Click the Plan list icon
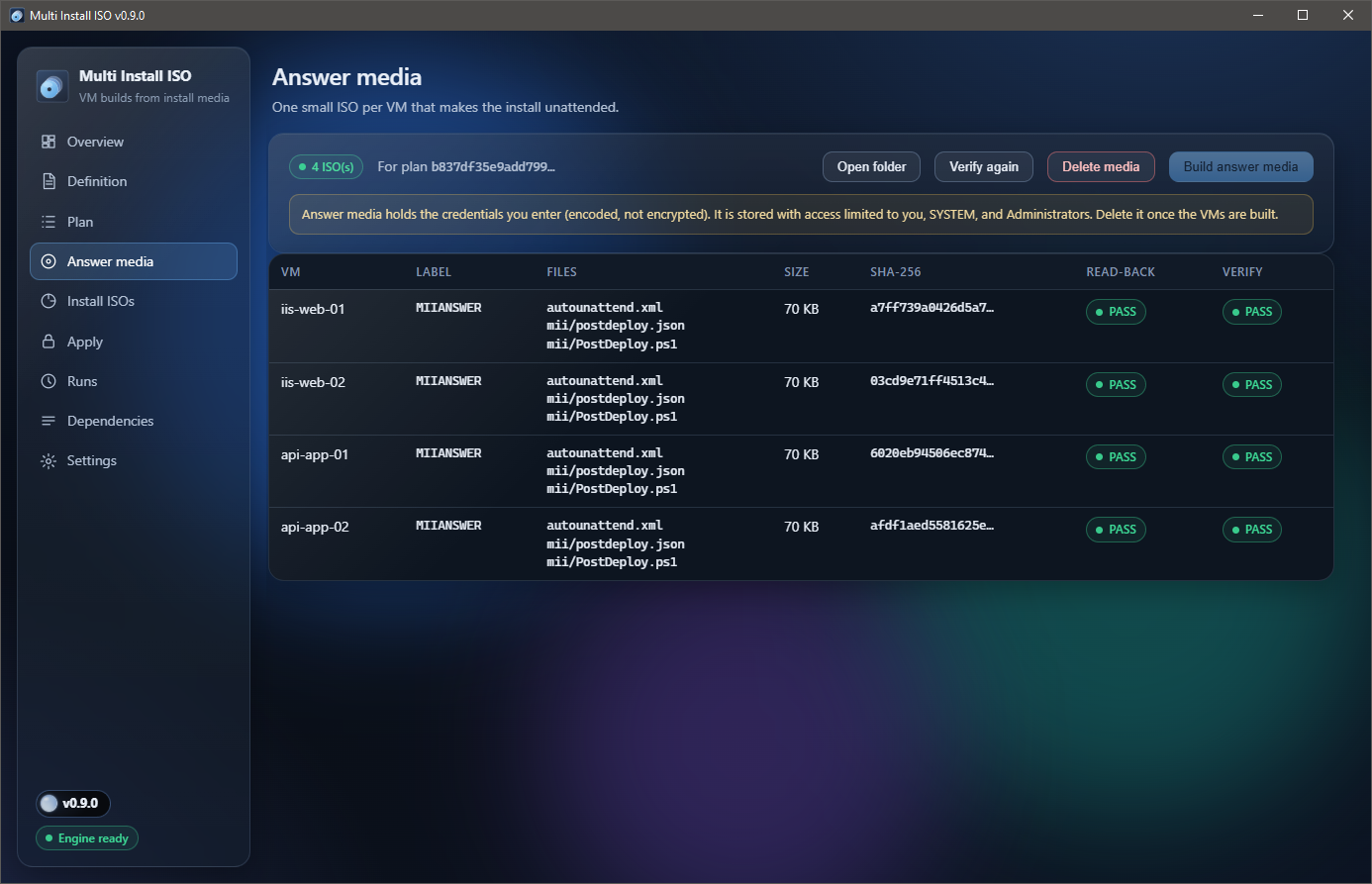This screenshot has width=1372, height=884. (x=49, y=222)
